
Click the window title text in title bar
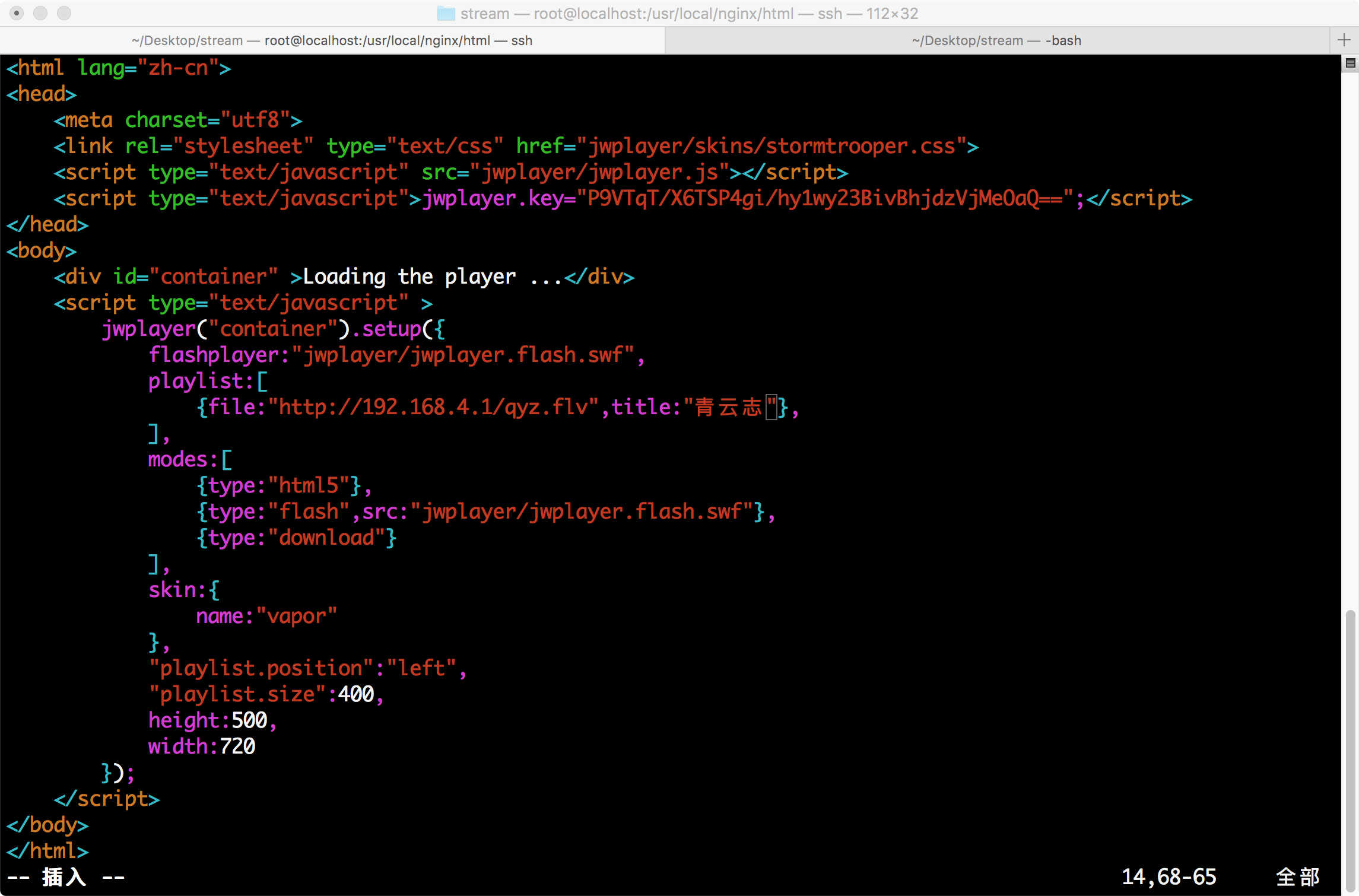pos(688,13)
